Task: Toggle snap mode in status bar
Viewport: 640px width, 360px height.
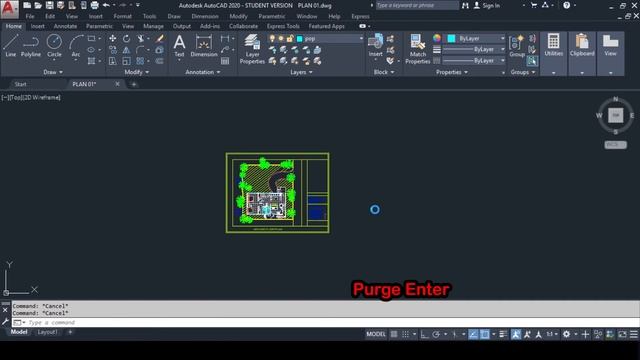Action: tap(405, 334)
